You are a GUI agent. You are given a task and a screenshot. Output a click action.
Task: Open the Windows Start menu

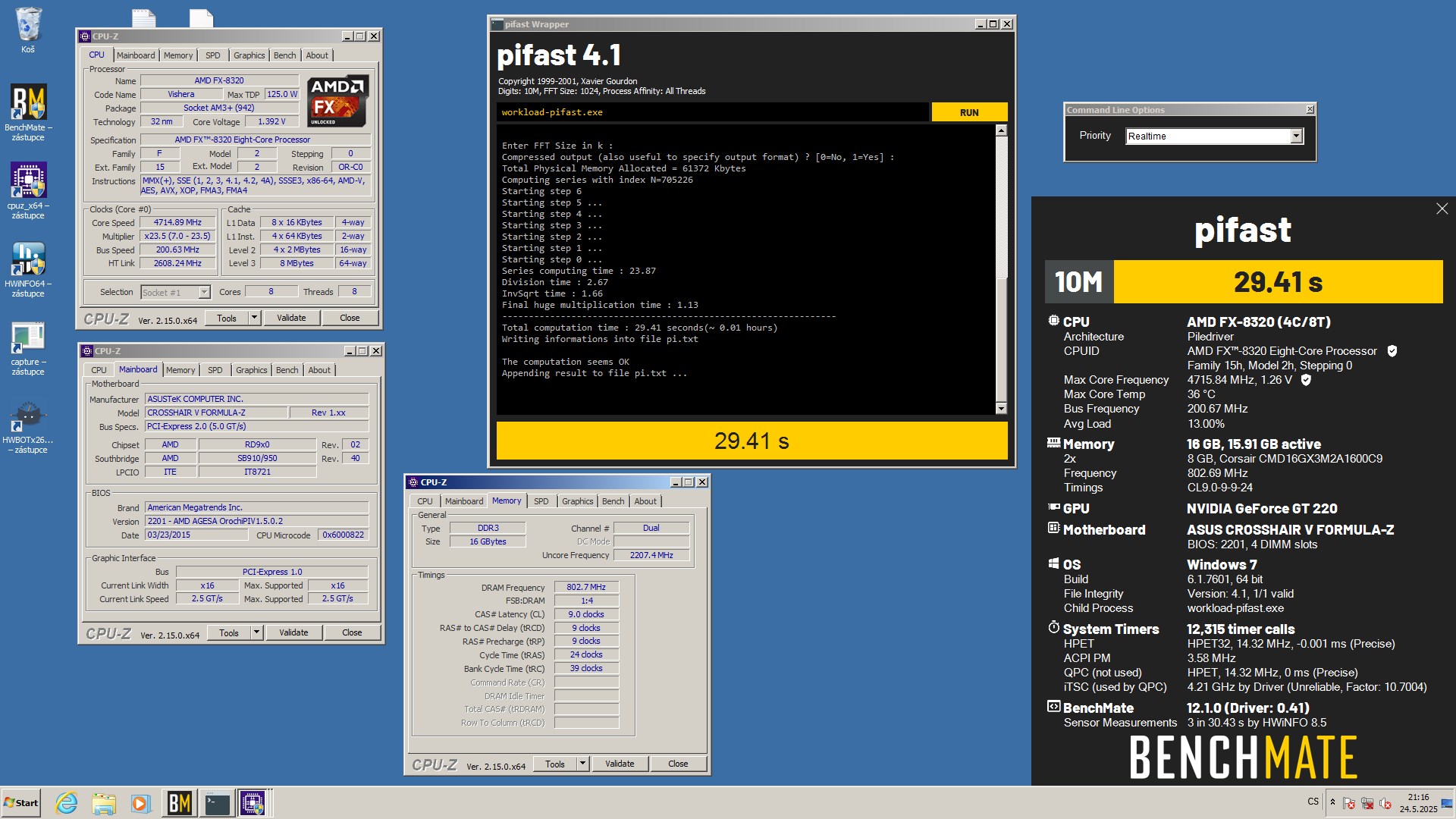(20, 803)
